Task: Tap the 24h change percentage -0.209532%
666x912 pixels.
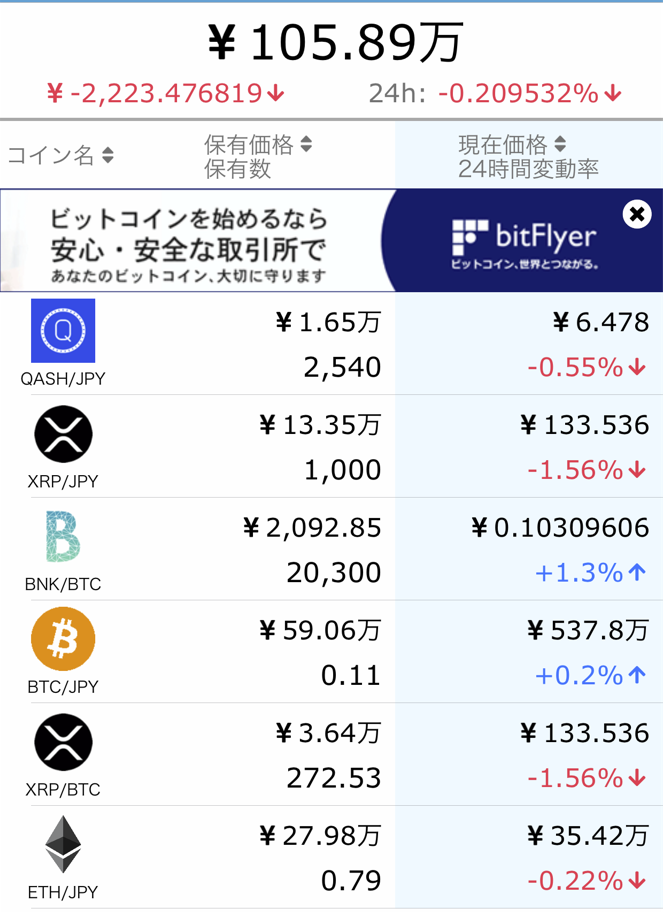Action: (530, 94)
